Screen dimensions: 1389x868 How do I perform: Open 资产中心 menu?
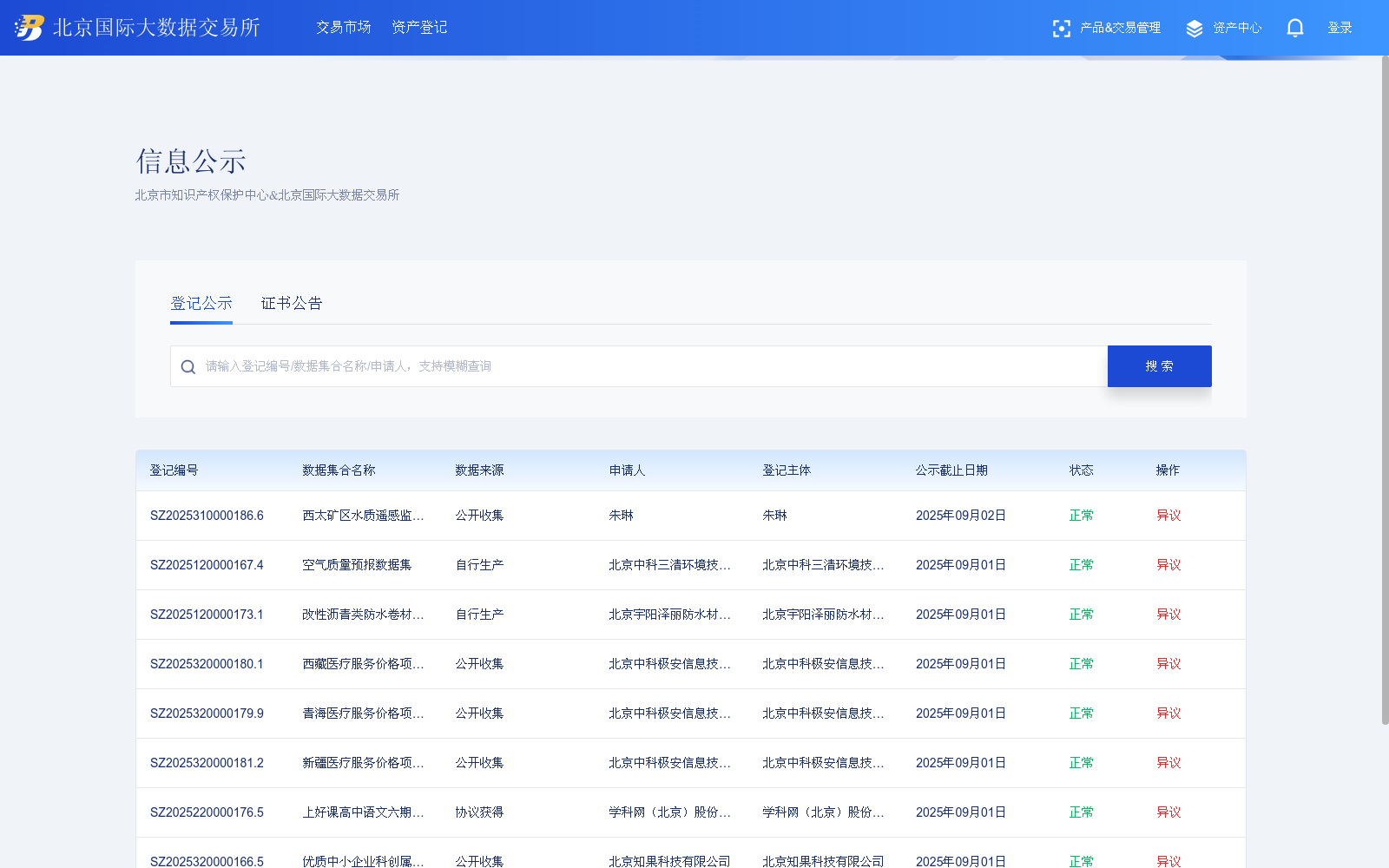[1237, 28]
